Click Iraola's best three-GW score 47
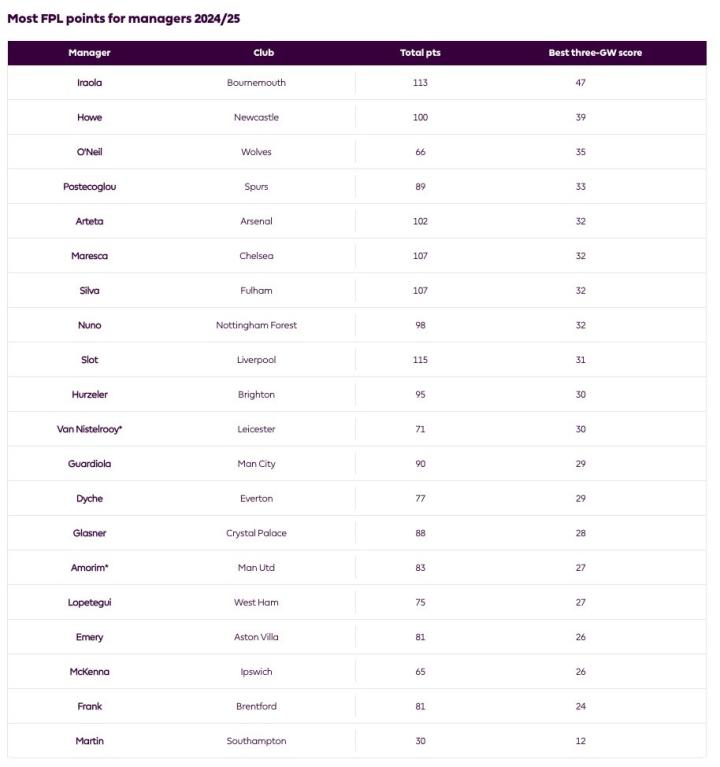This screenshot has height=767, width=720. tap(580, 83)
